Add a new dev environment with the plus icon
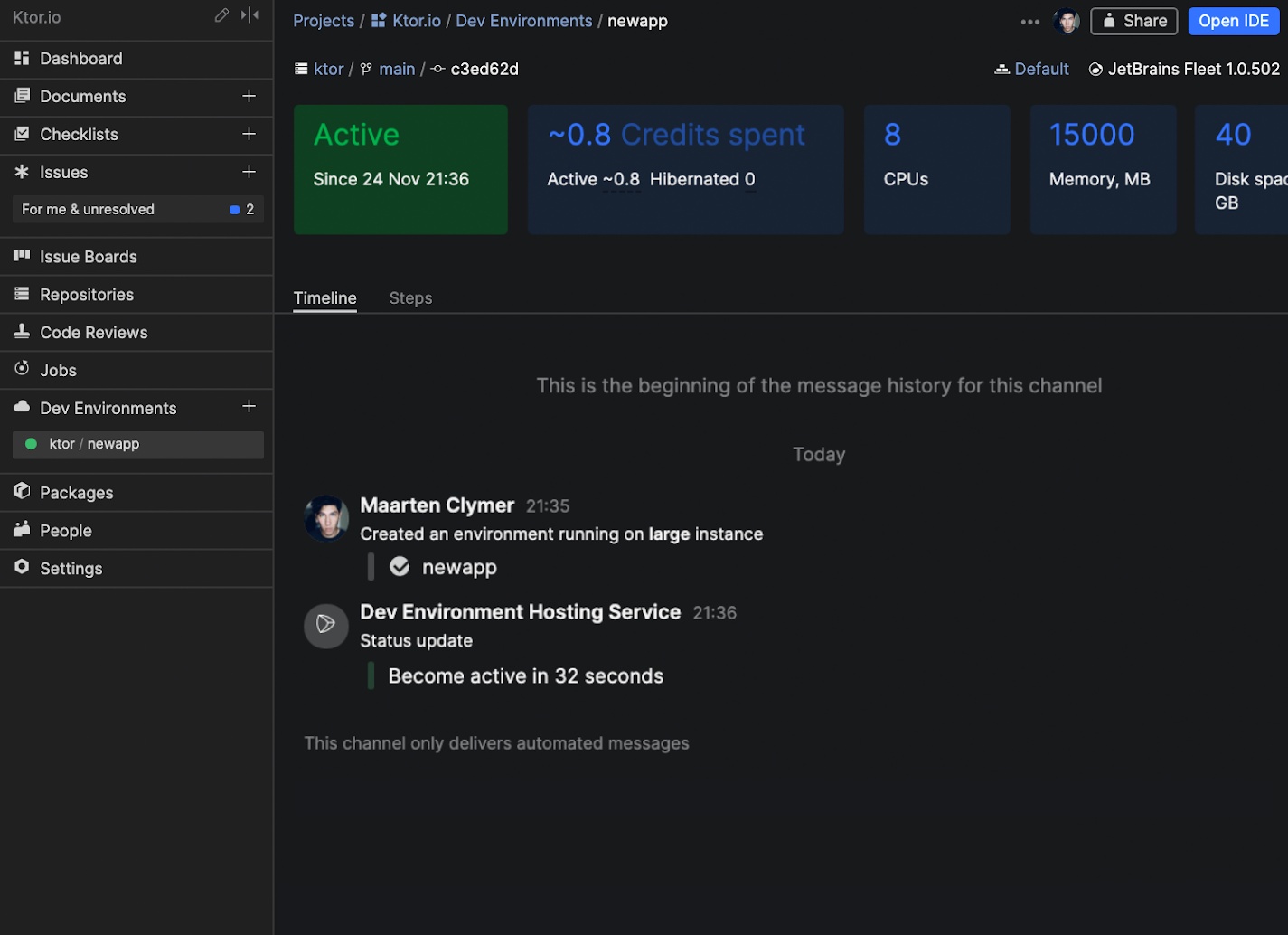Screen dimensions: 1288x935 (249, 407)
